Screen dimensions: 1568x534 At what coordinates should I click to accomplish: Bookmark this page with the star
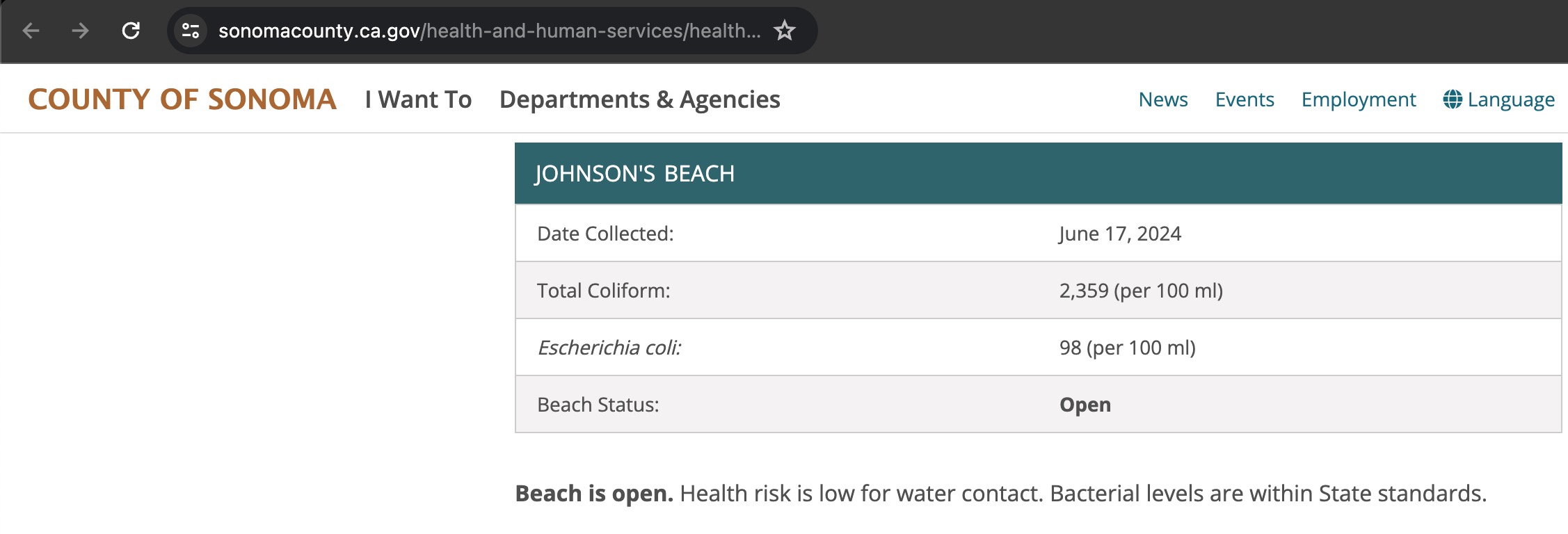tap(785, 31)
